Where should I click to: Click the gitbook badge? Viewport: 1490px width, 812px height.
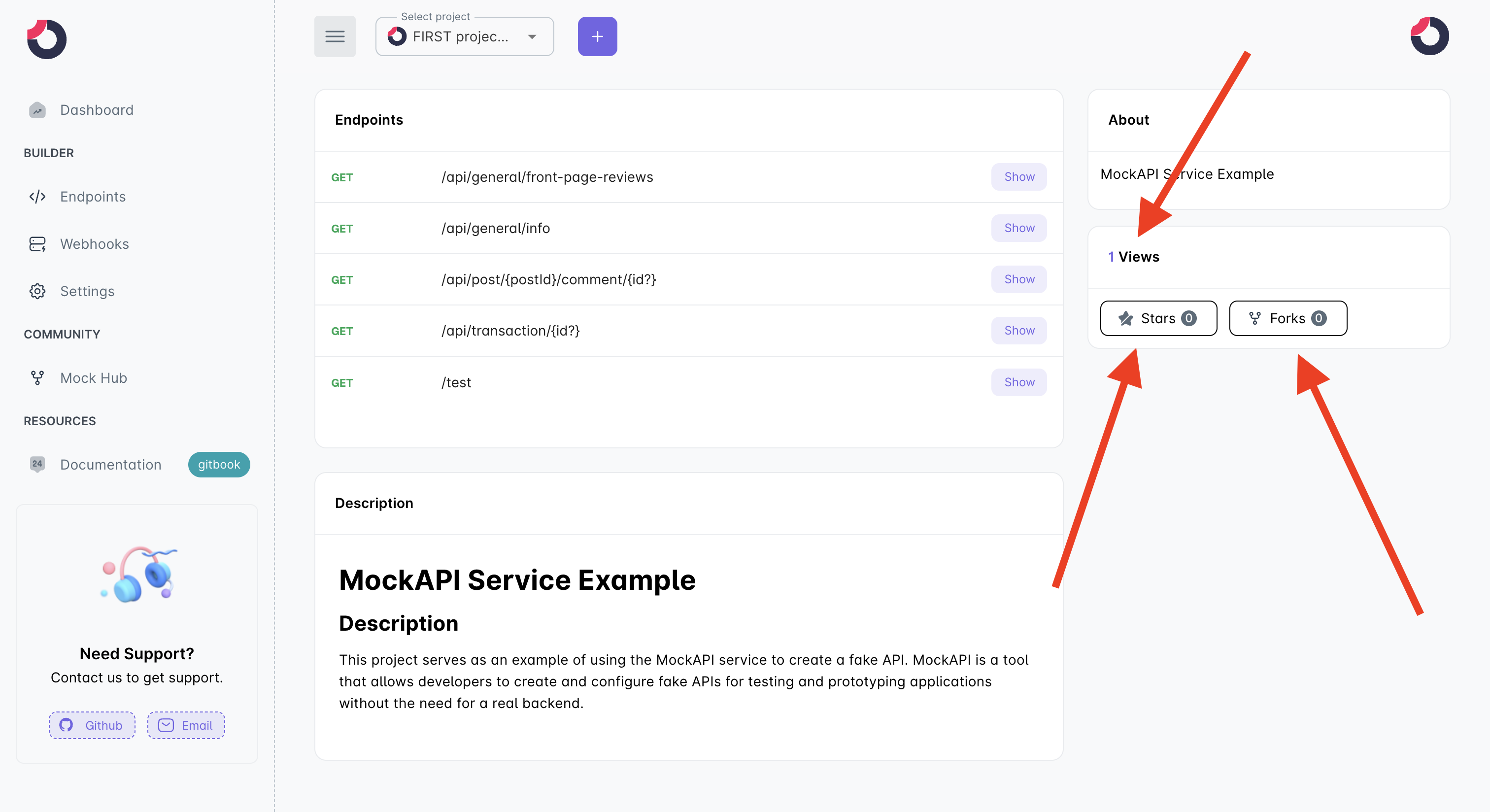click(x=219, y=465)
